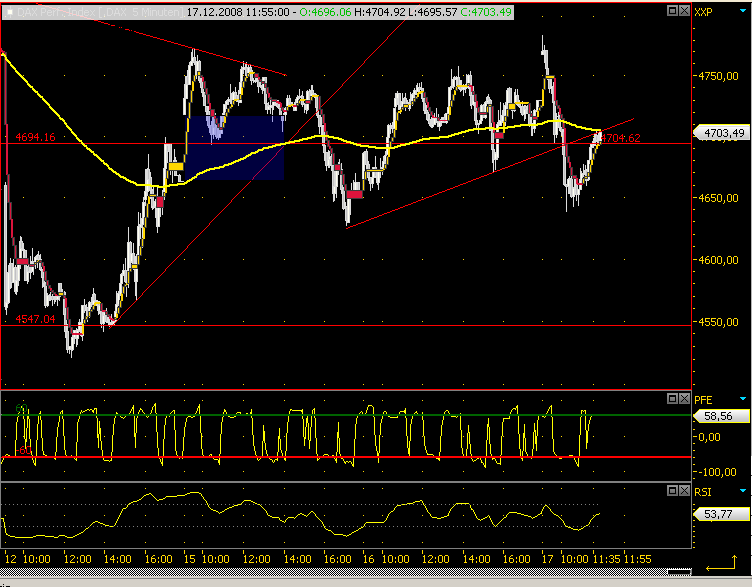
Task: Click the PFE panel label
Action: pyautogui.click(x=703, y=400)
